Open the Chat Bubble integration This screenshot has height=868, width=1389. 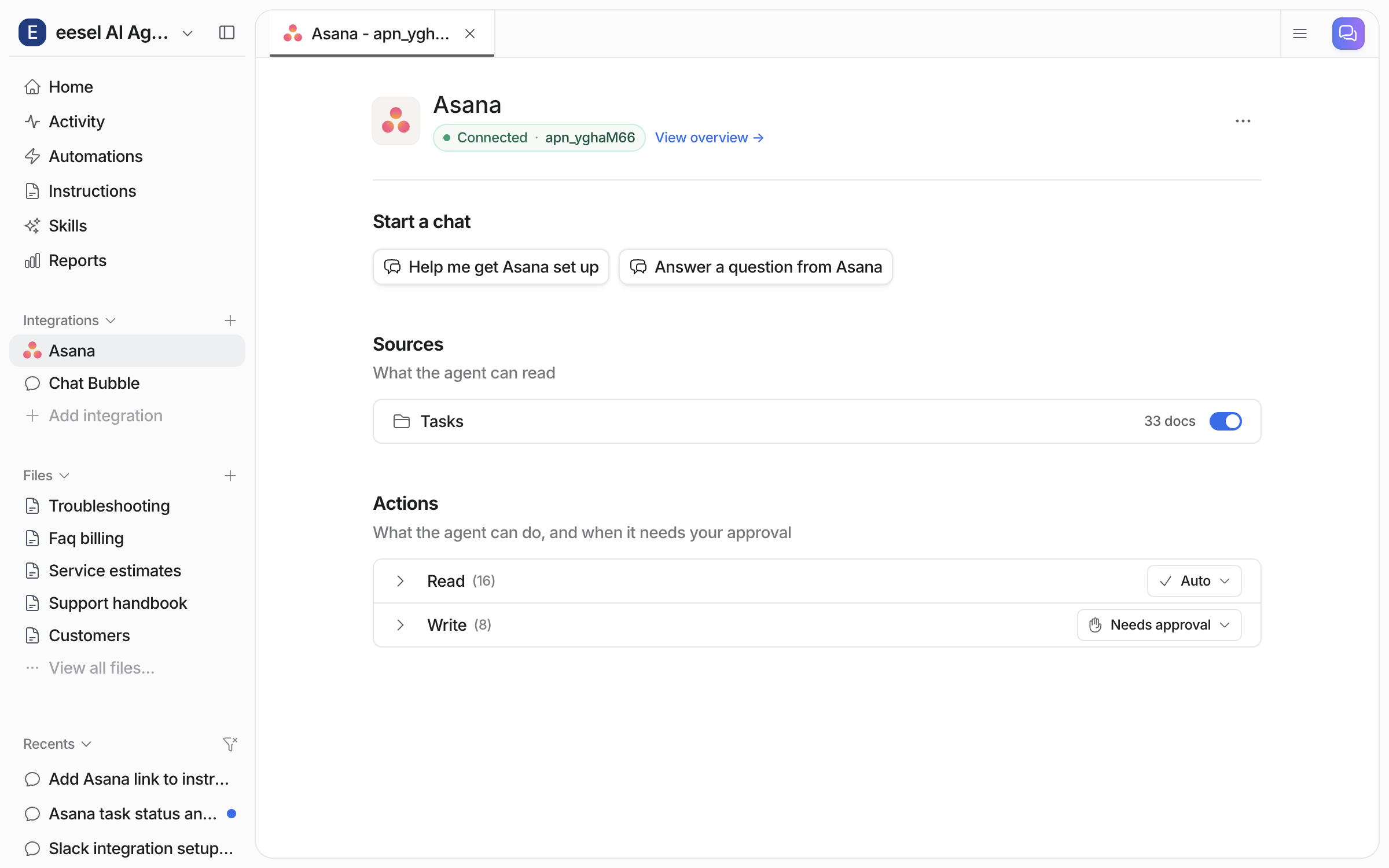tap(127, 383)
